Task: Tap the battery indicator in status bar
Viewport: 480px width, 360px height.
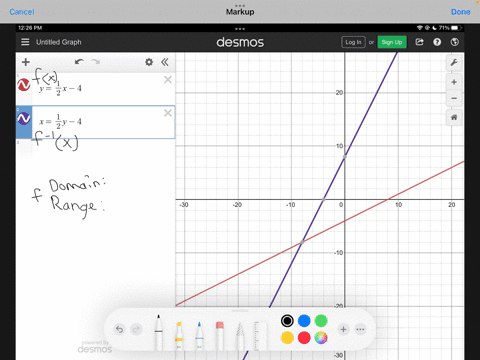Action: (x=456, y=28)
